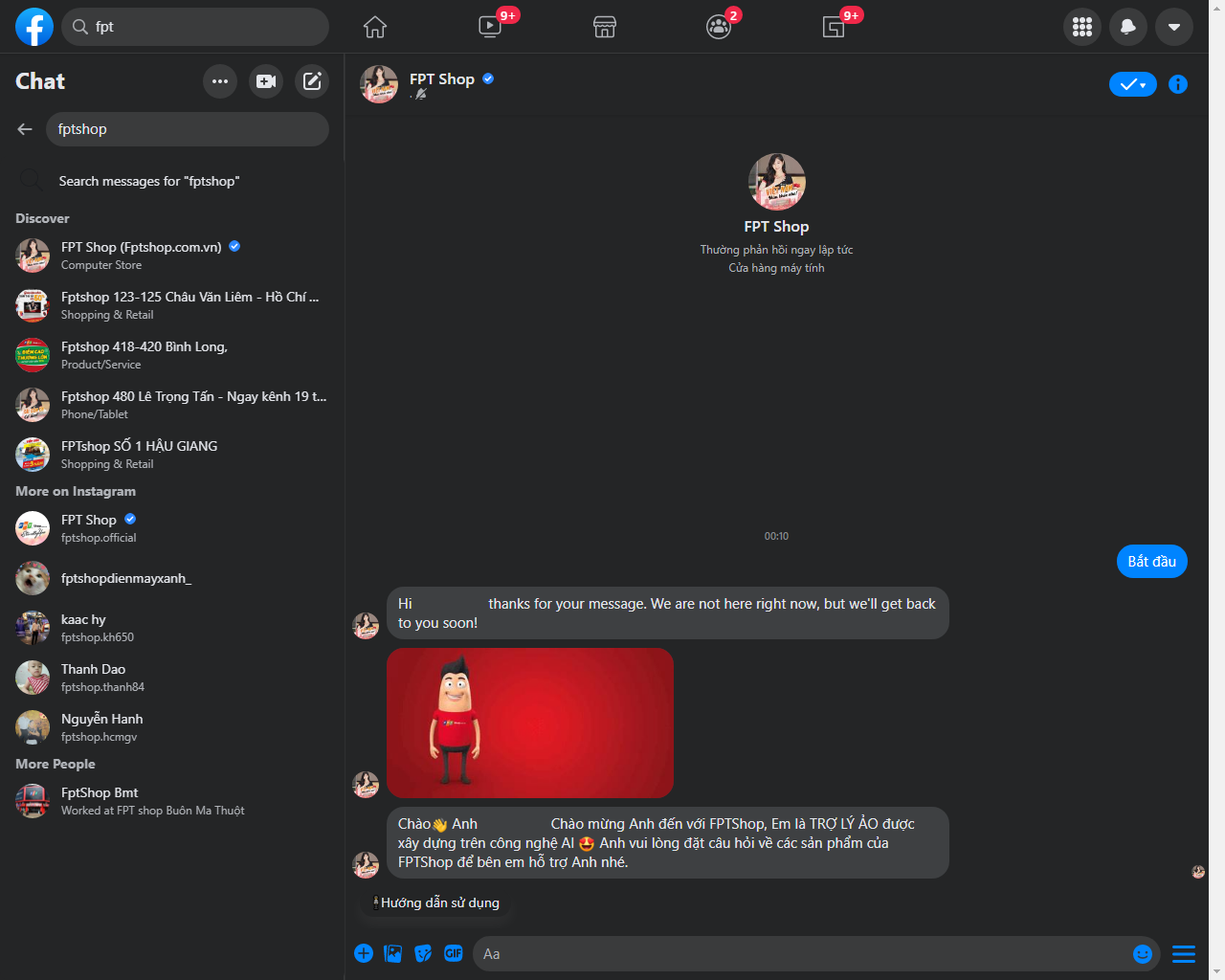The width and height of the screenshot is (1225, 980).
Task: Open conversation information panel
Action: pyautogui.click(x=1178, y=84)
